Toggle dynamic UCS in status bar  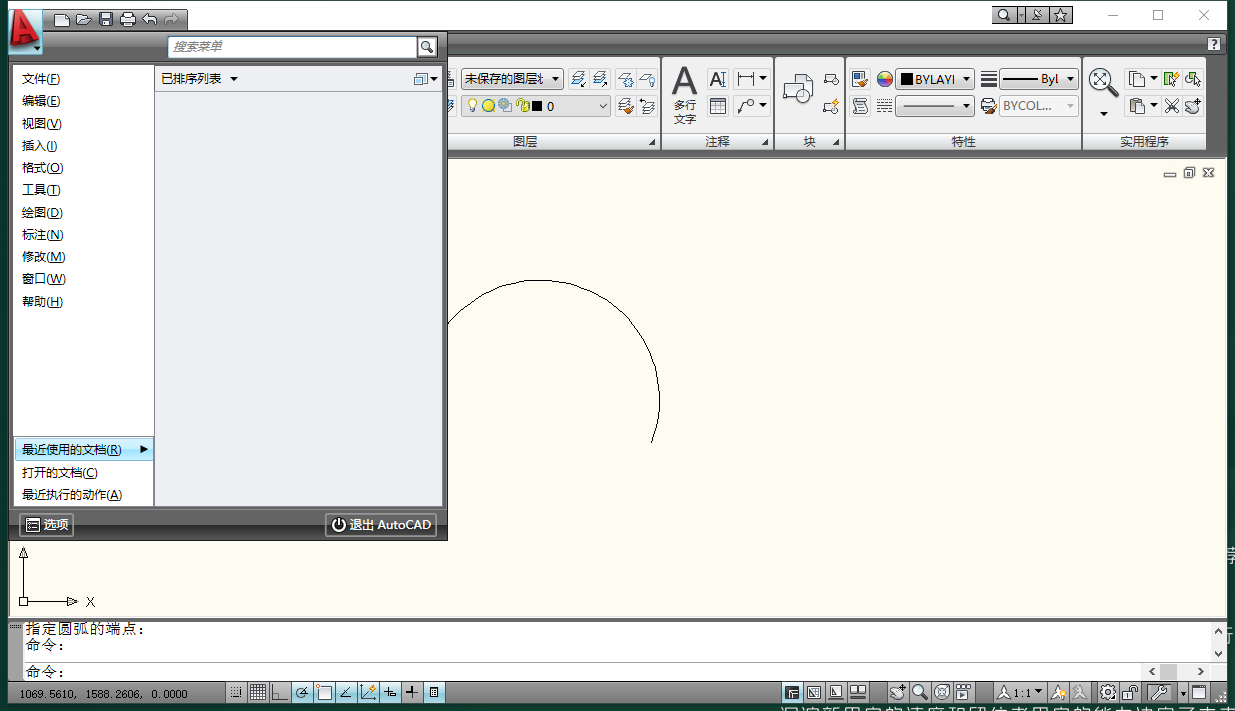[368, 692]
